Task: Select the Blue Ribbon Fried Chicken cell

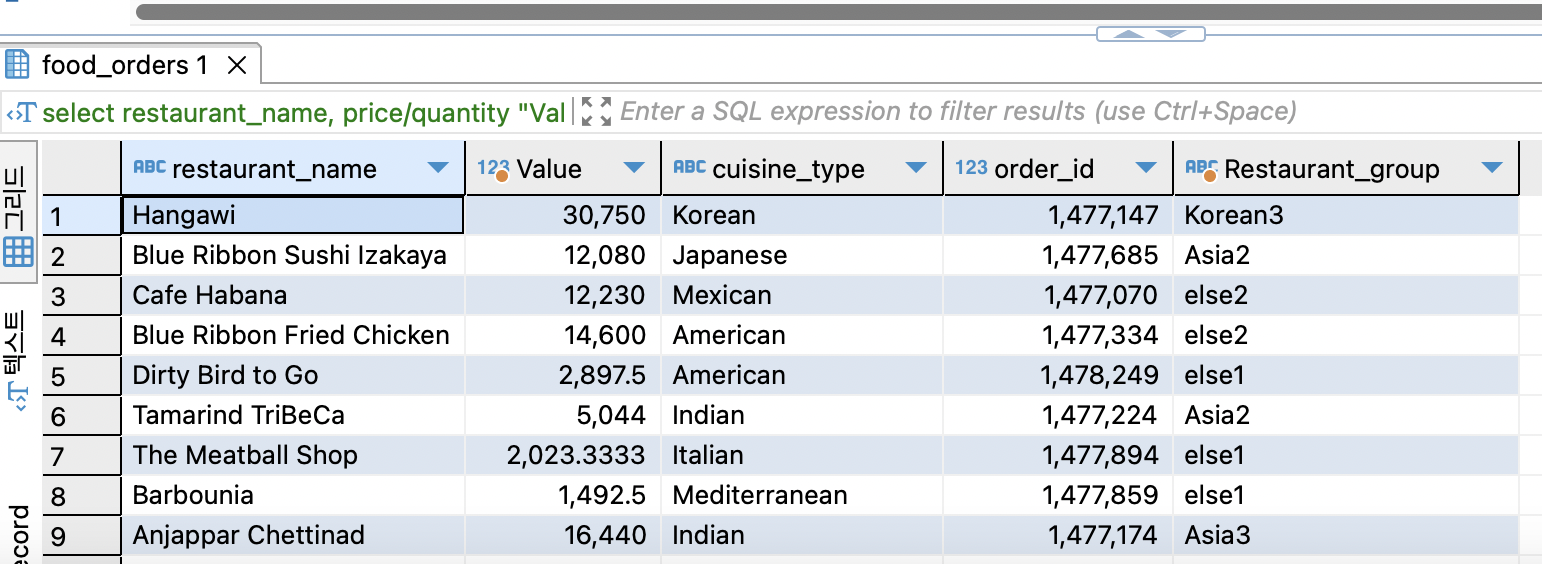Action: (293, 335)
